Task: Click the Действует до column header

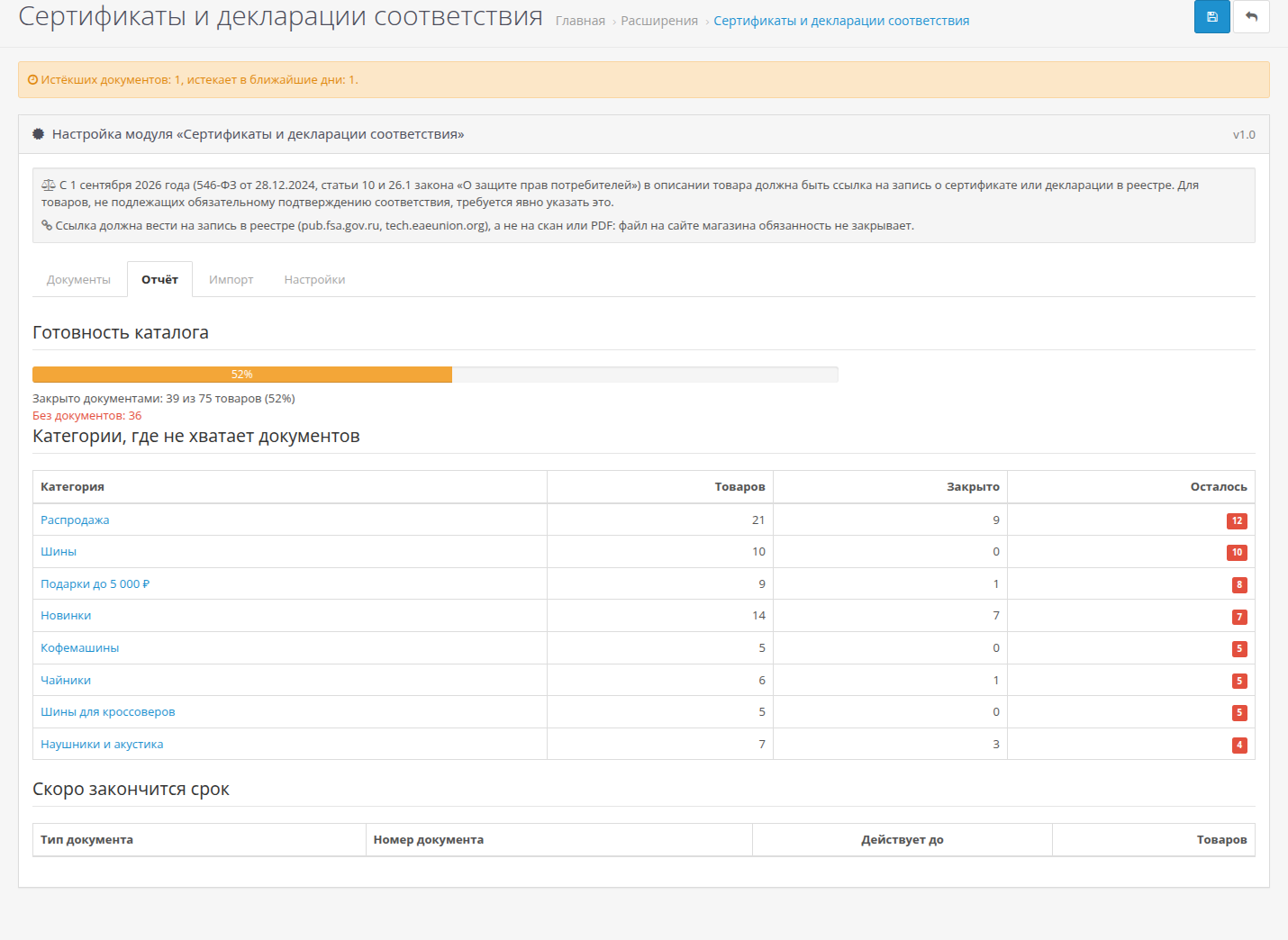Action: click(903, 840)
